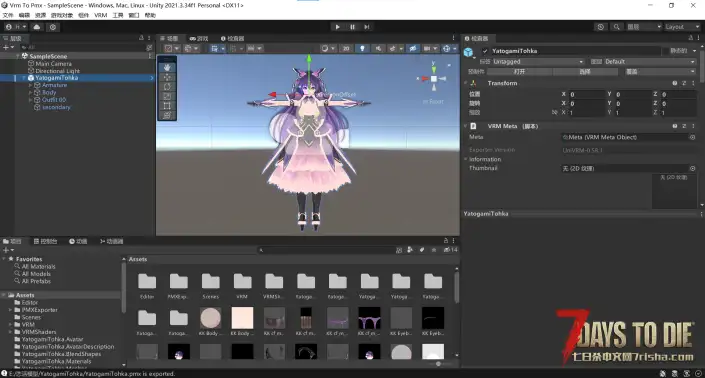
Task: Open the Untagged tag dropdown
Action: (538, 62)
